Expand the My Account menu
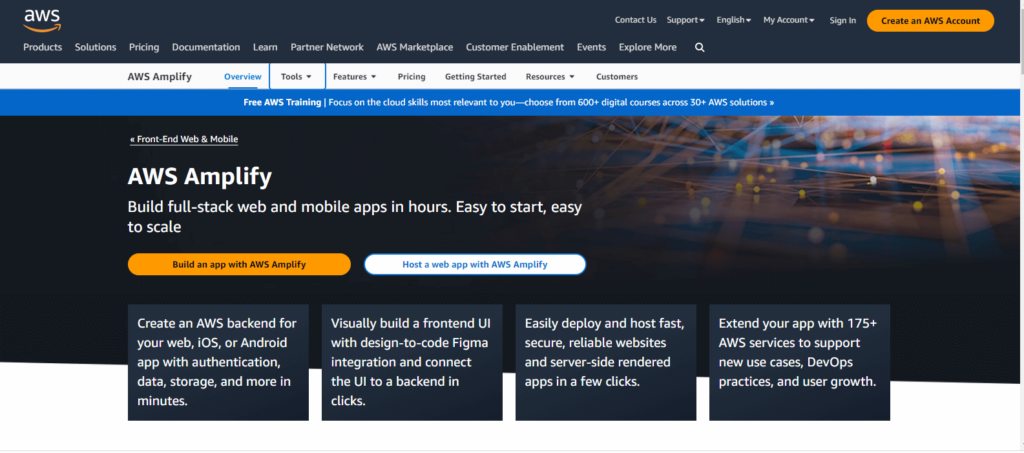The height and width of the screenshot is (453, 1024). tap(788, 20)
